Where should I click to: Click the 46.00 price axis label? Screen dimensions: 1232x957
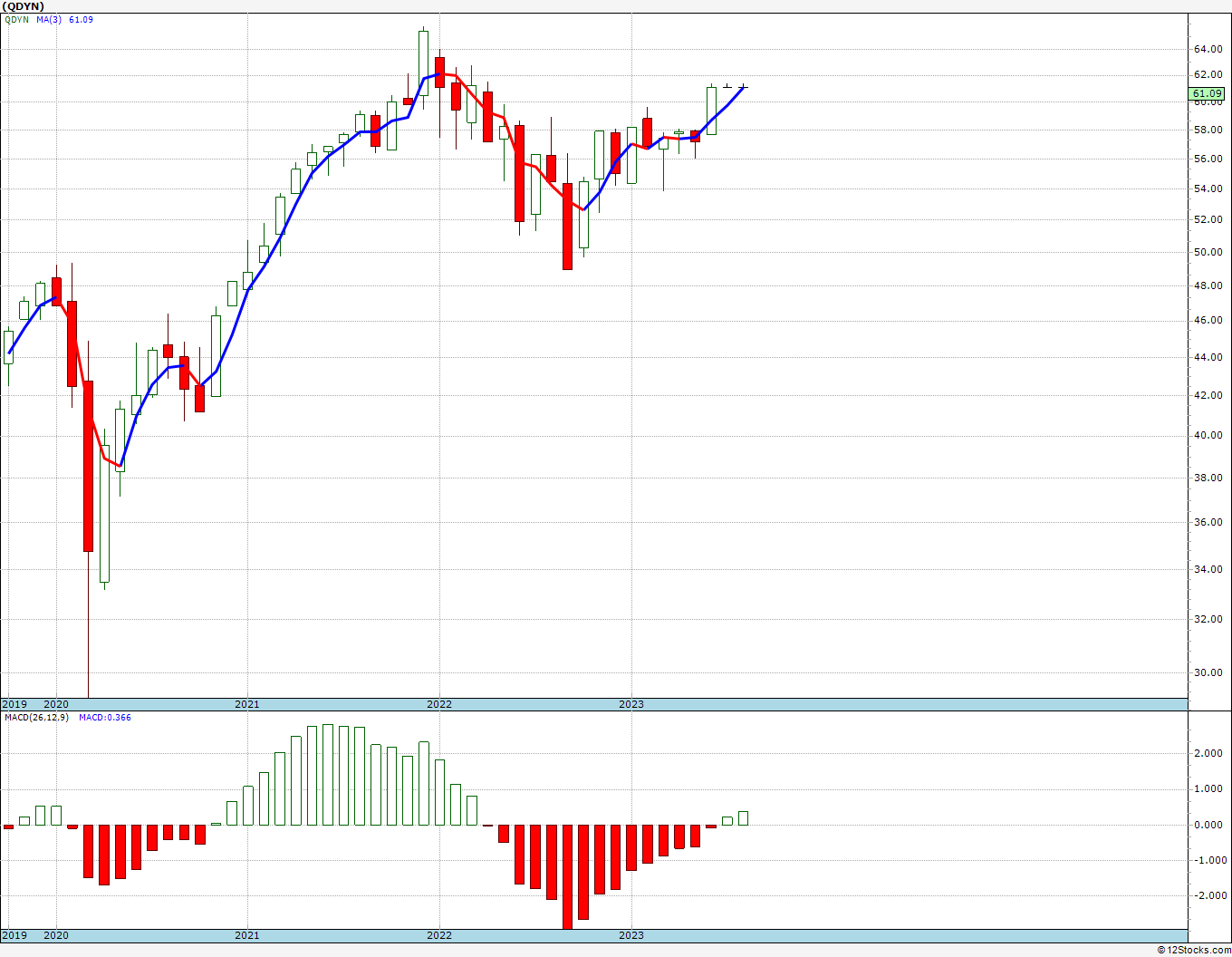pos(1208,320)
